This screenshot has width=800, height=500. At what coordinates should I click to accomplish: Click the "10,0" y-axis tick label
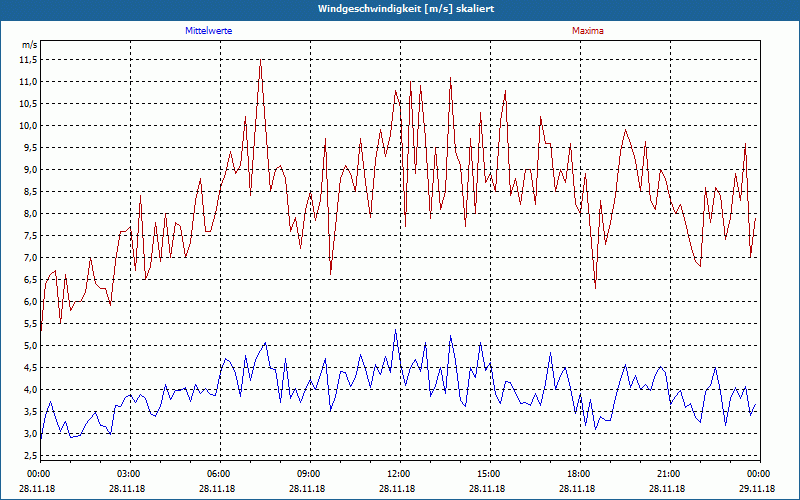tap(29, 126)
